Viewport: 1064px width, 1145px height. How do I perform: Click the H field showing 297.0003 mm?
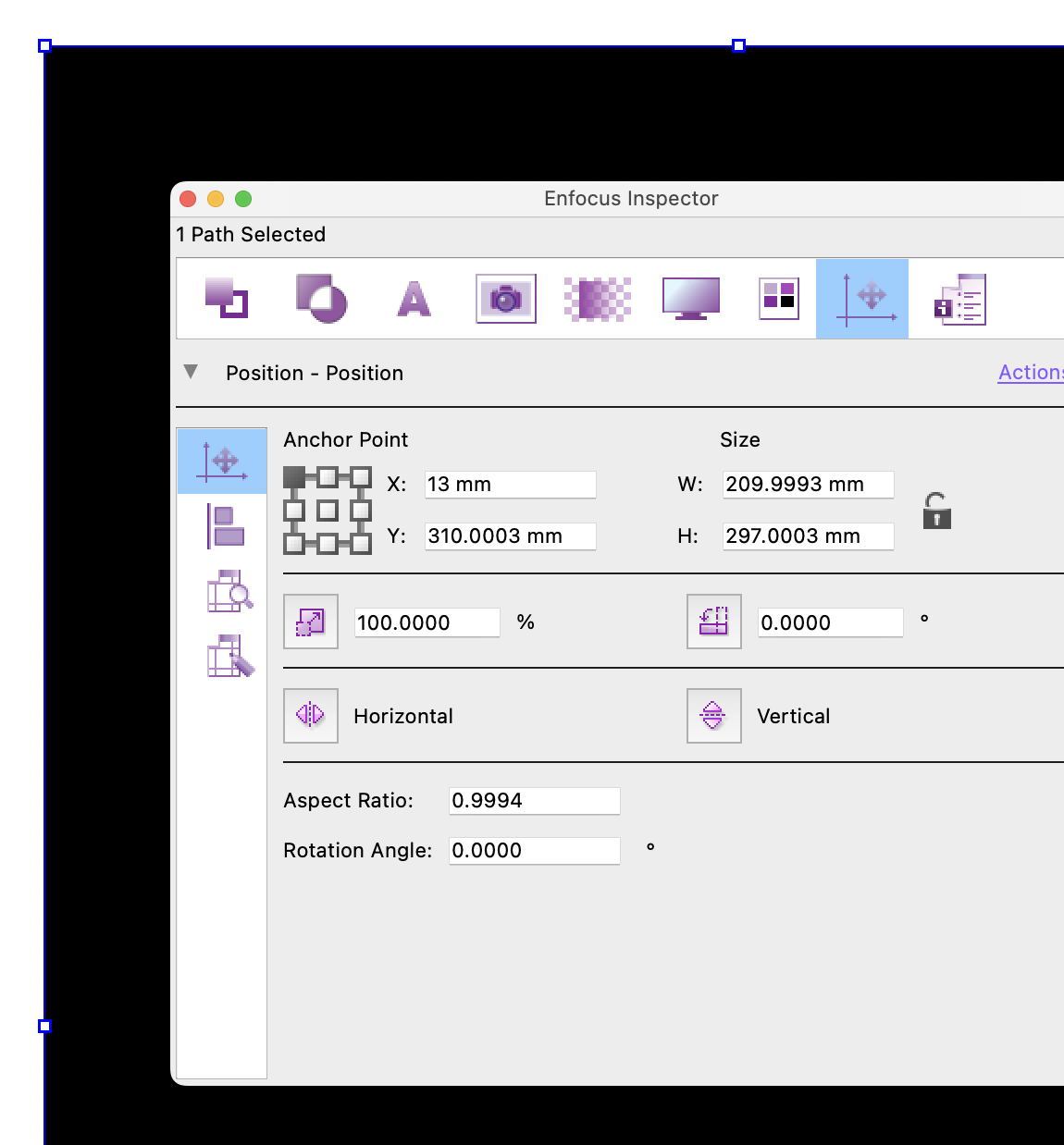click(809, 536)
